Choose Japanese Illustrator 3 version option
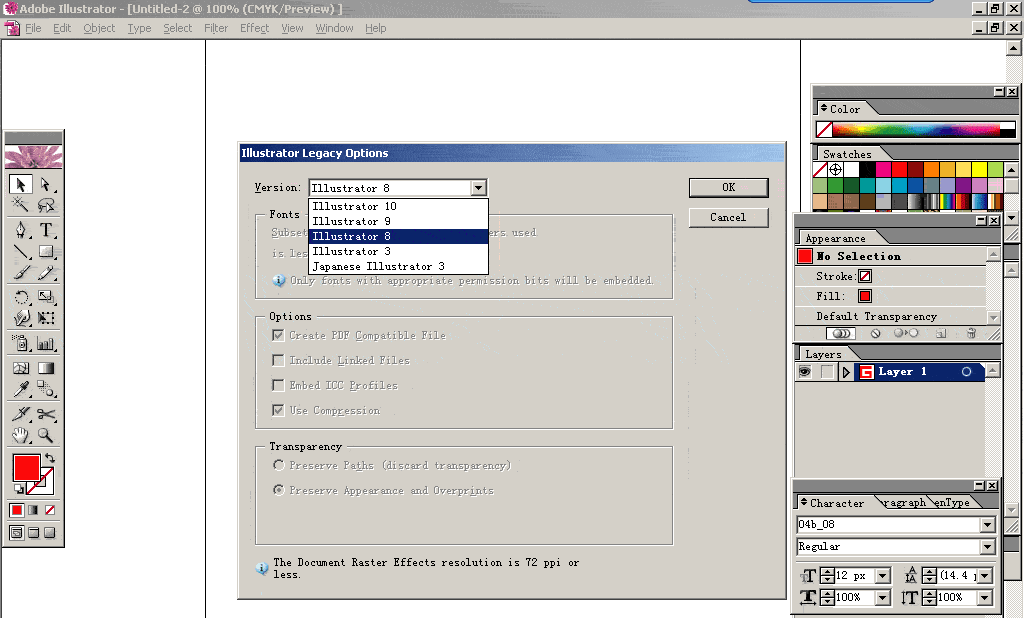The height and width of the screenshot is (618, 1024). 398,267
